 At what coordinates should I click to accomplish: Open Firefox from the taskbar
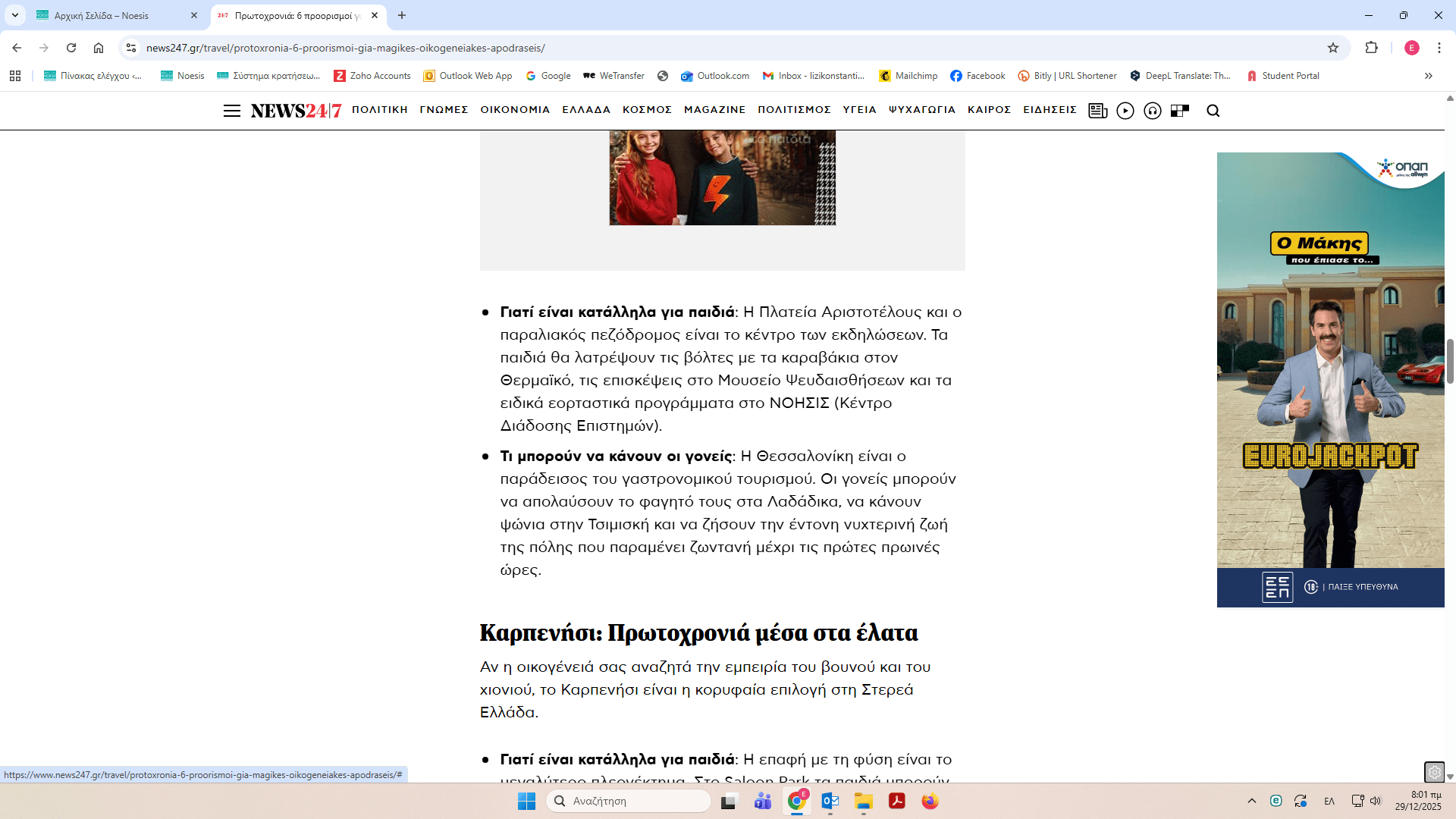(x=930, y=801)
